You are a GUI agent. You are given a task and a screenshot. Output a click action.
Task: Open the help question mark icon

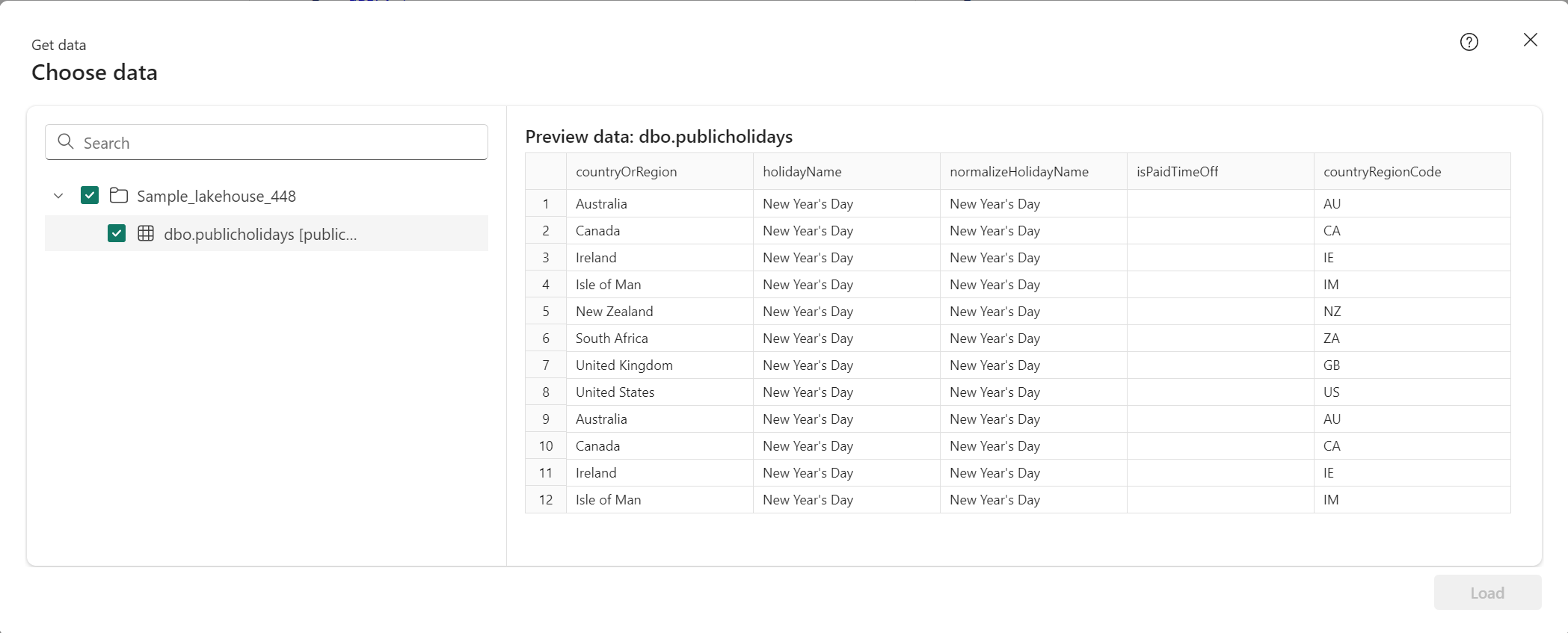[1469, 42]
